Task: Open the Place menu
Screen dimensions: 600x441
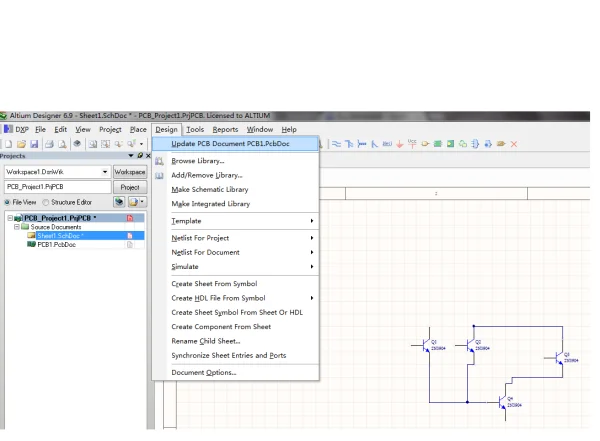Action: 138,129
